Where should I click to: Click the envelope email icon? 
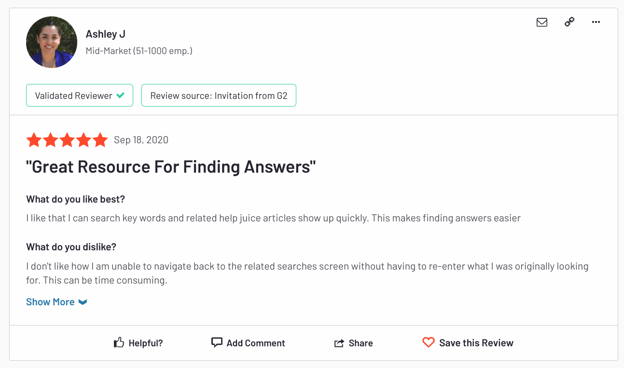point(542,22)
